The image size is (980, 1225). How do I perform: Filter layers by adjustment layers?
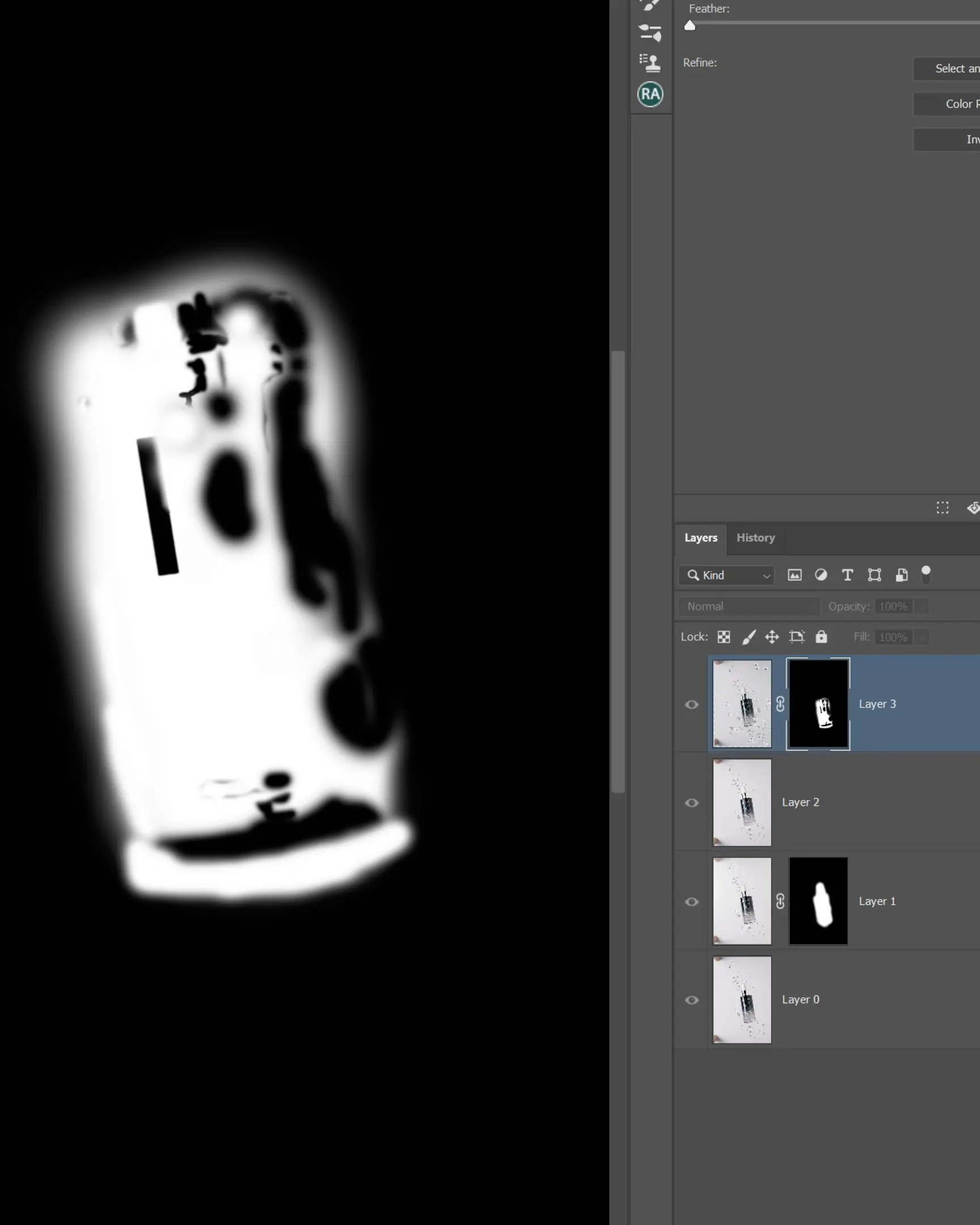(x=821, y=575)
